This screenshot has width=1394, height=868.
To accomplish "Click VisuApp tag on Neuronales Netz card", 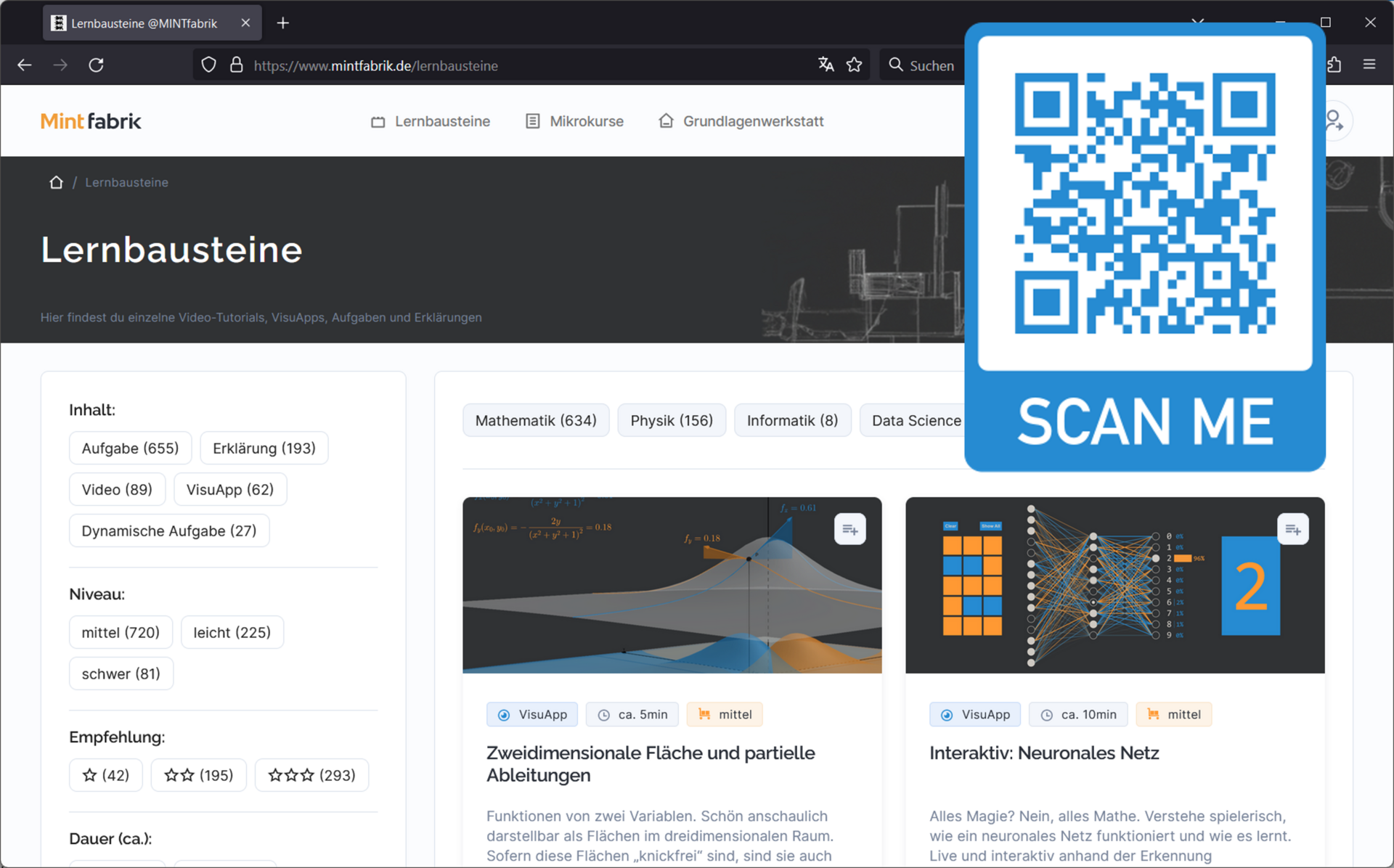I will click(x=975, y=715).
